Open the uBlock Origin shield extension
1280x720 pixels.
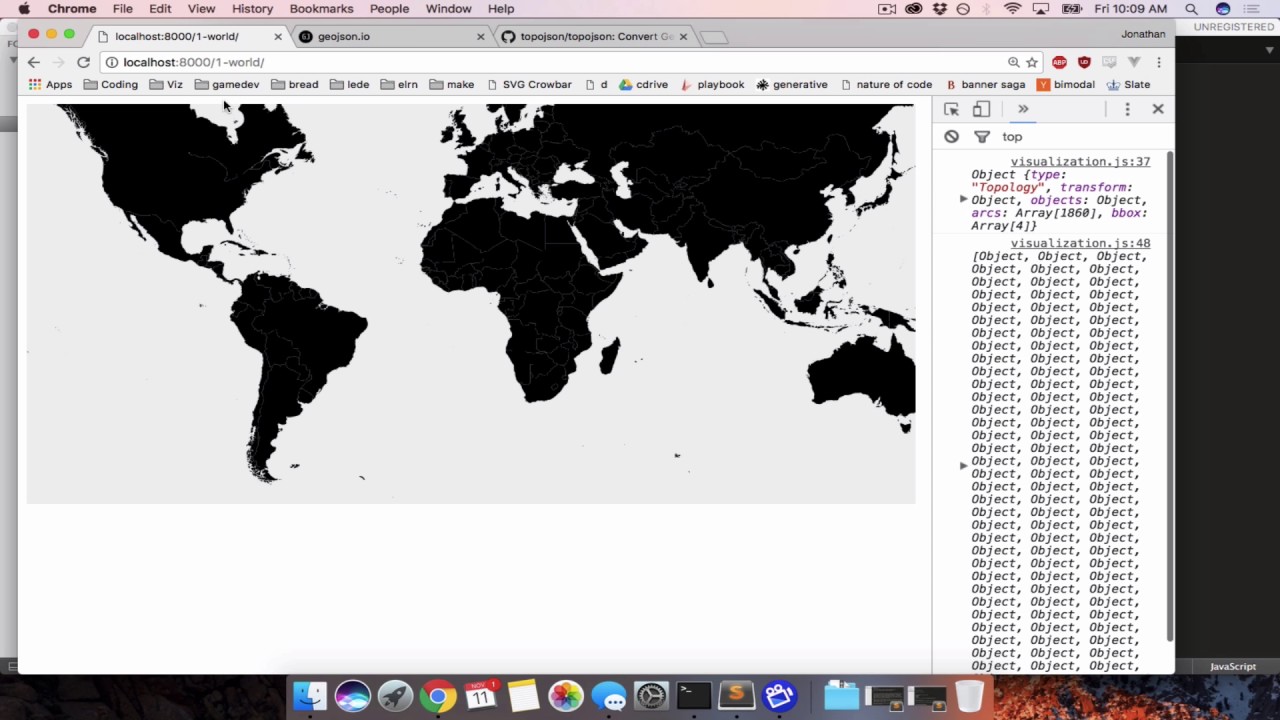pyautogui.click(x=1084, y=62)
